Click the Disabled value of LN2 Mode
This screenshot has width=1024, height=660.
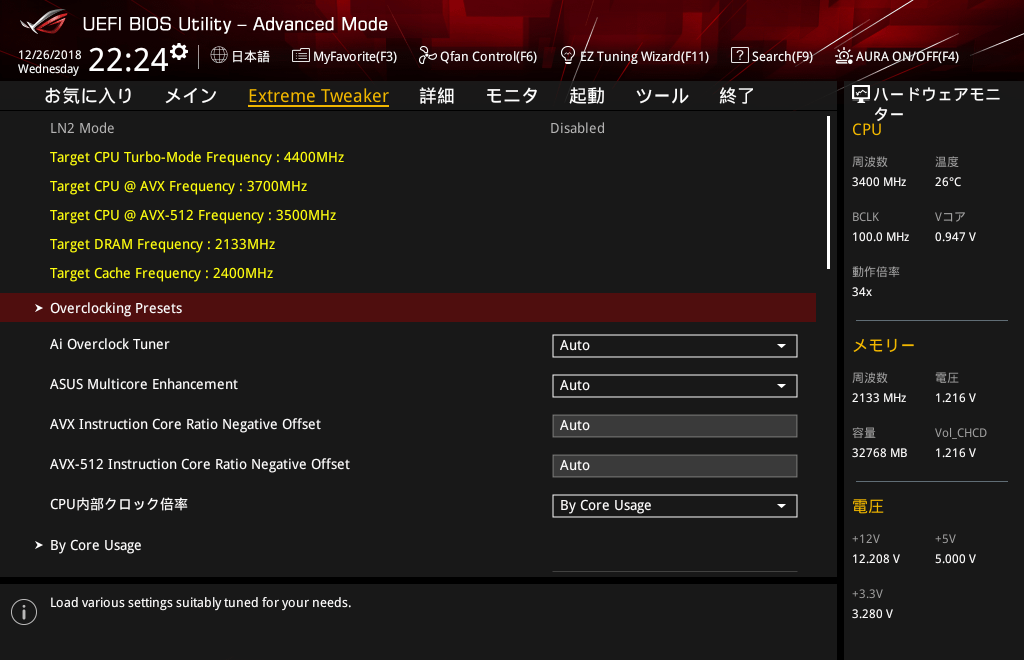tap(577, 128)
